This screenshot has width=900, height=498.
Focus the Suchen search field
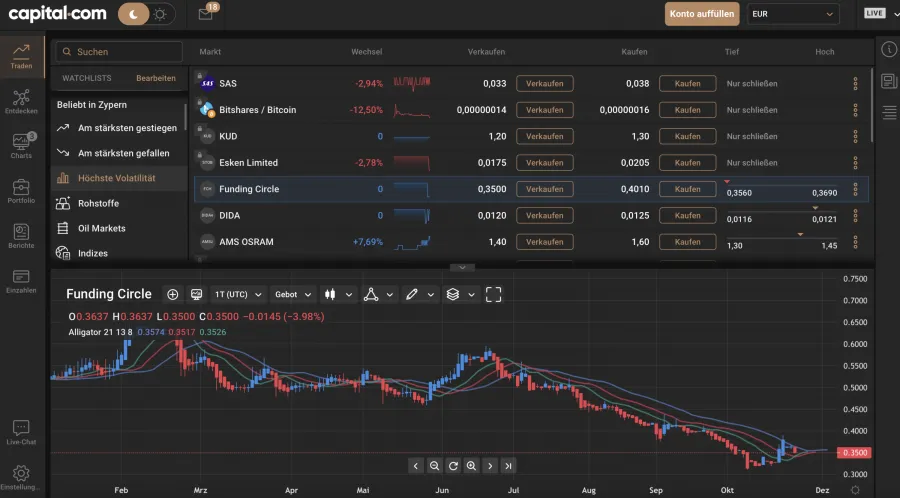[119, 52]
